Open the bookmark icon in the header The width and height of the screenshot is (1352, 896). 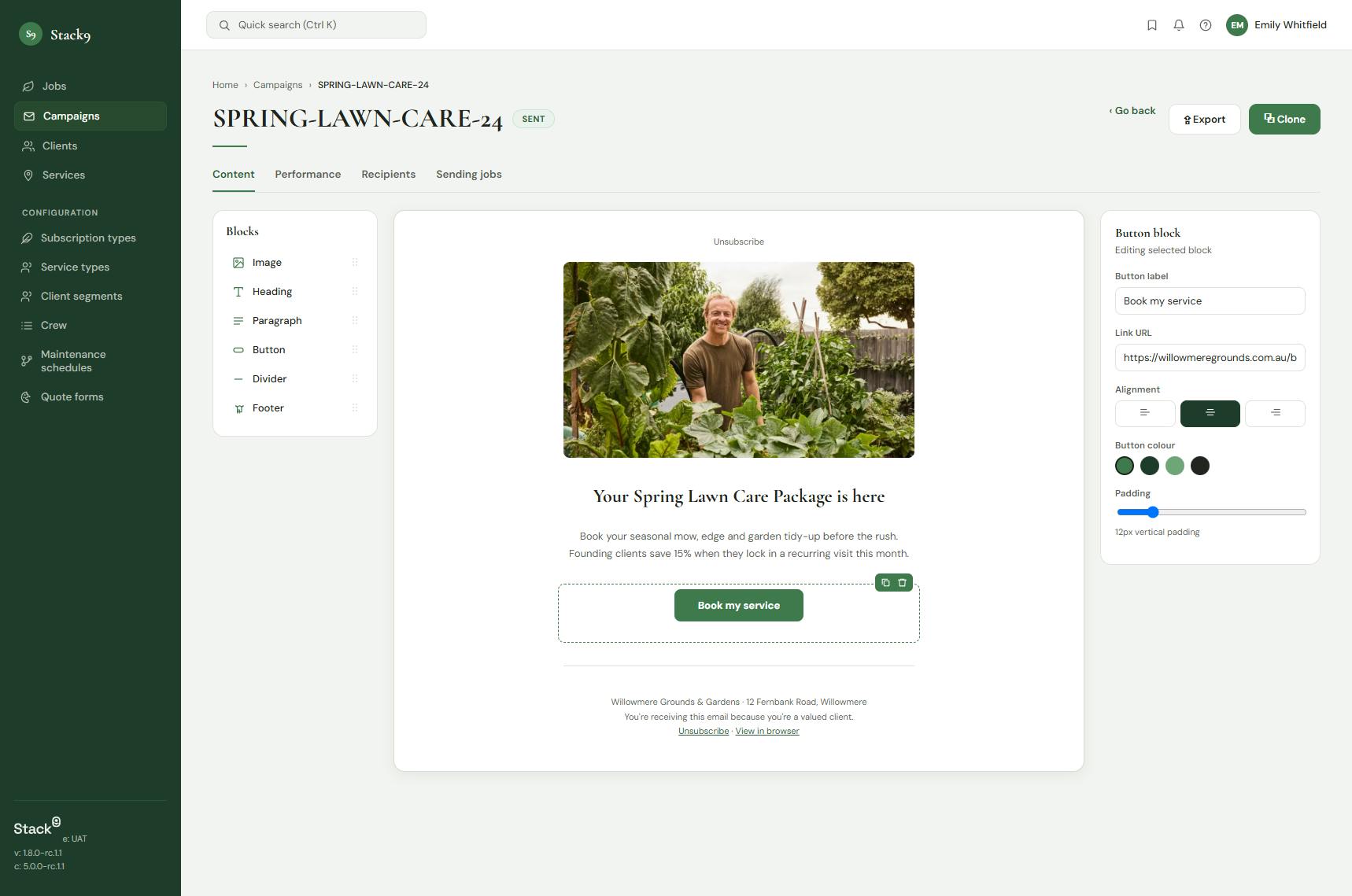point(1152,25)
